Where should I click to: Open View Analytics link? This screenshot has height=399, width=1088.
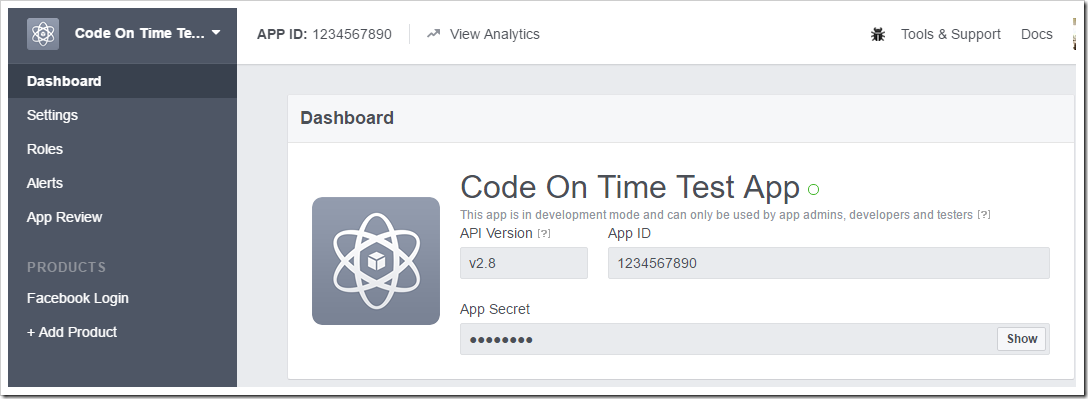495,34
